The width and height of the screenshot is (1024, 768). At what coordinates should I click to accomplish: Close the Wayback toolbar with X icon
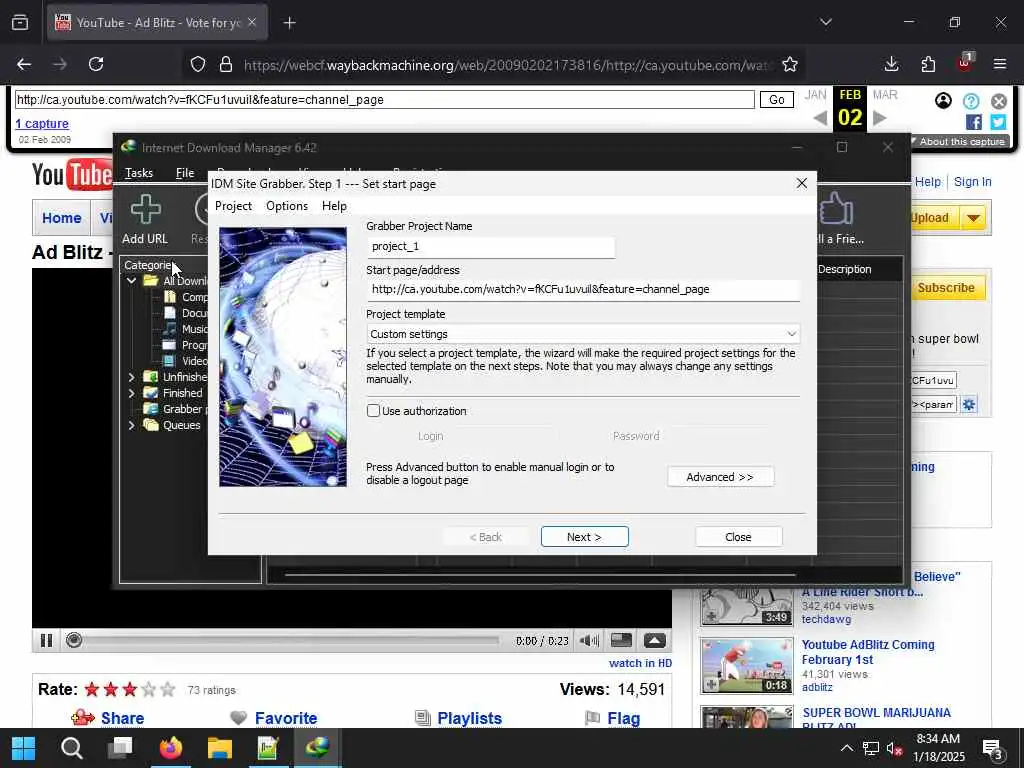(x=999, y=101)
